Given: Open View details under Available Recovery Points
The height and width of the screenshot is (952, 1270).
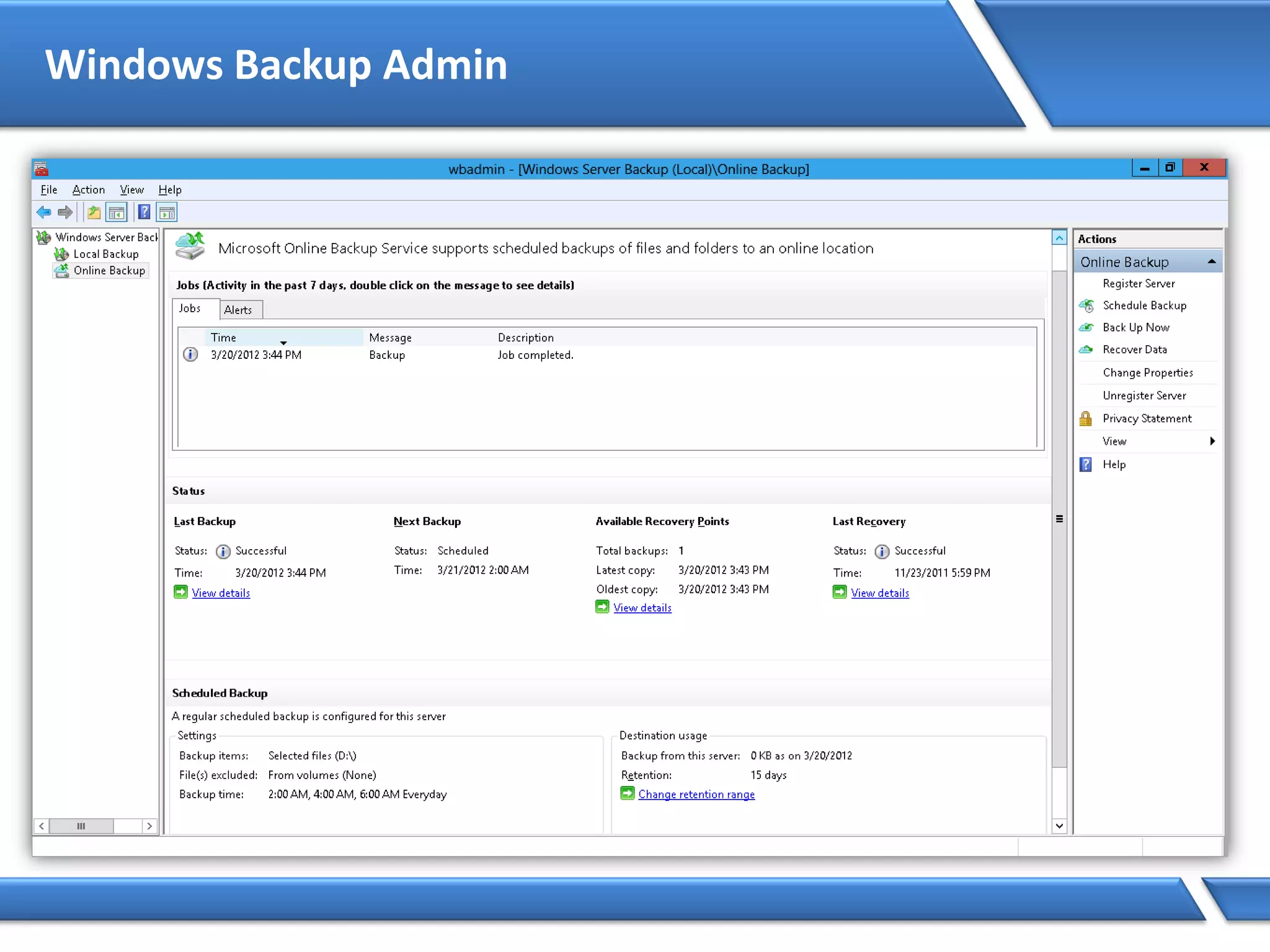Looking at the screenshot, I should point(642,608).
